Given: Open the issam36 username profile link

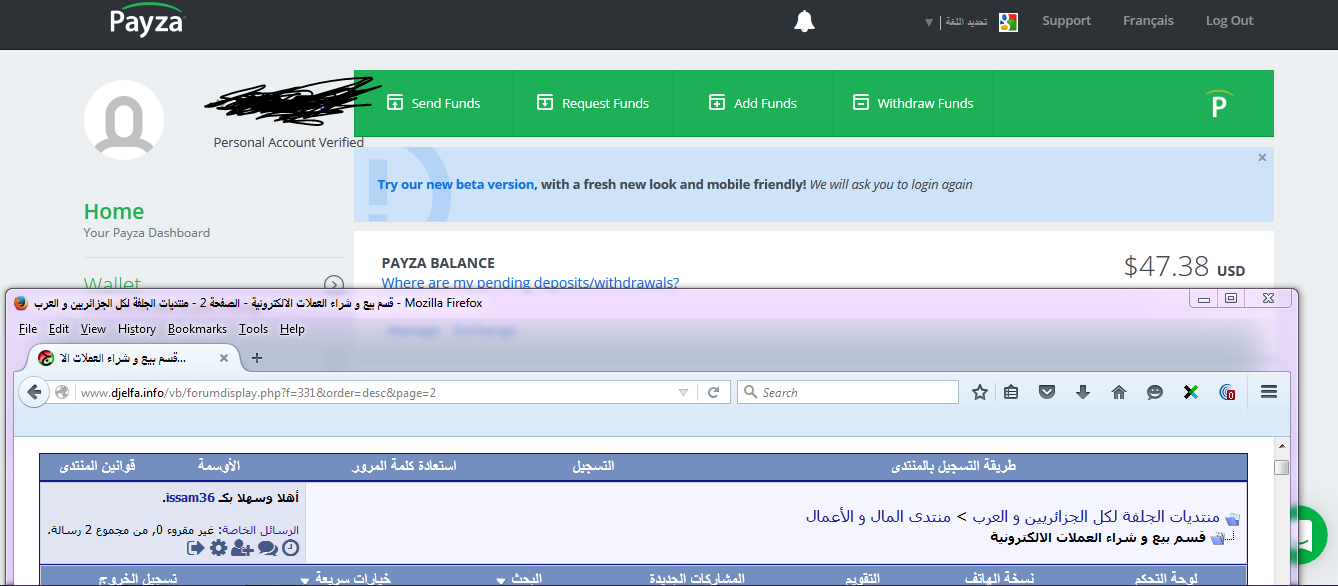Looking at the screenshot, I should pos(190,497).
